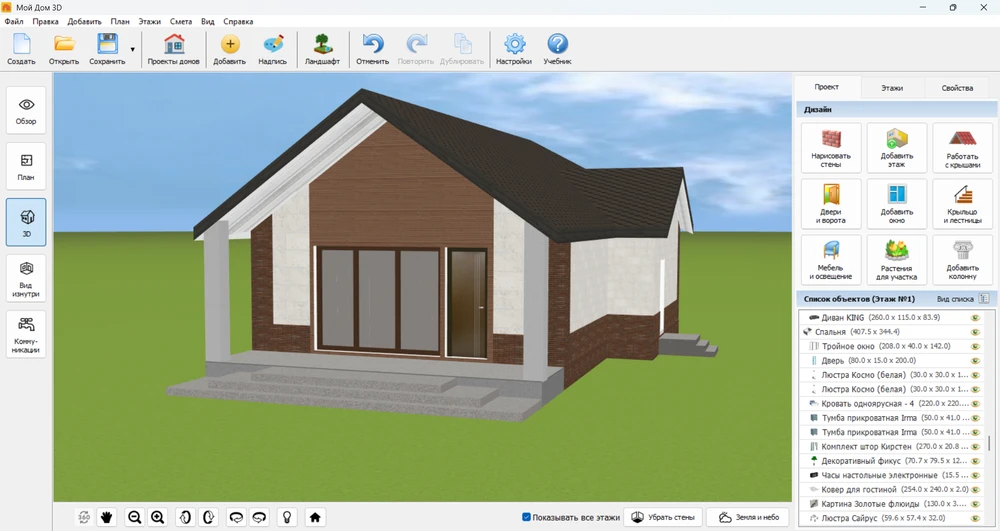Viewport: 1000px width, 531px height.
Task: Open Работать с крышами roof tool
Action: (x=961, y=148)
